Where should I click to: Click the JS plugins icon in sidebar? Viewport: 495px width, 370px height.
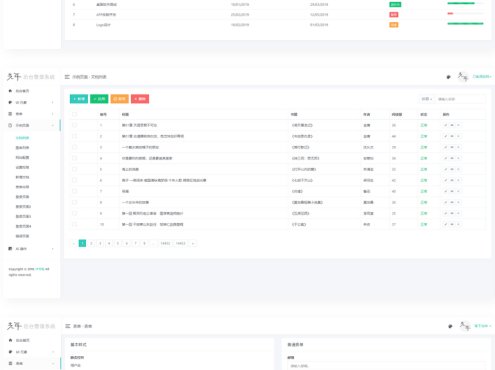point(10,249)
